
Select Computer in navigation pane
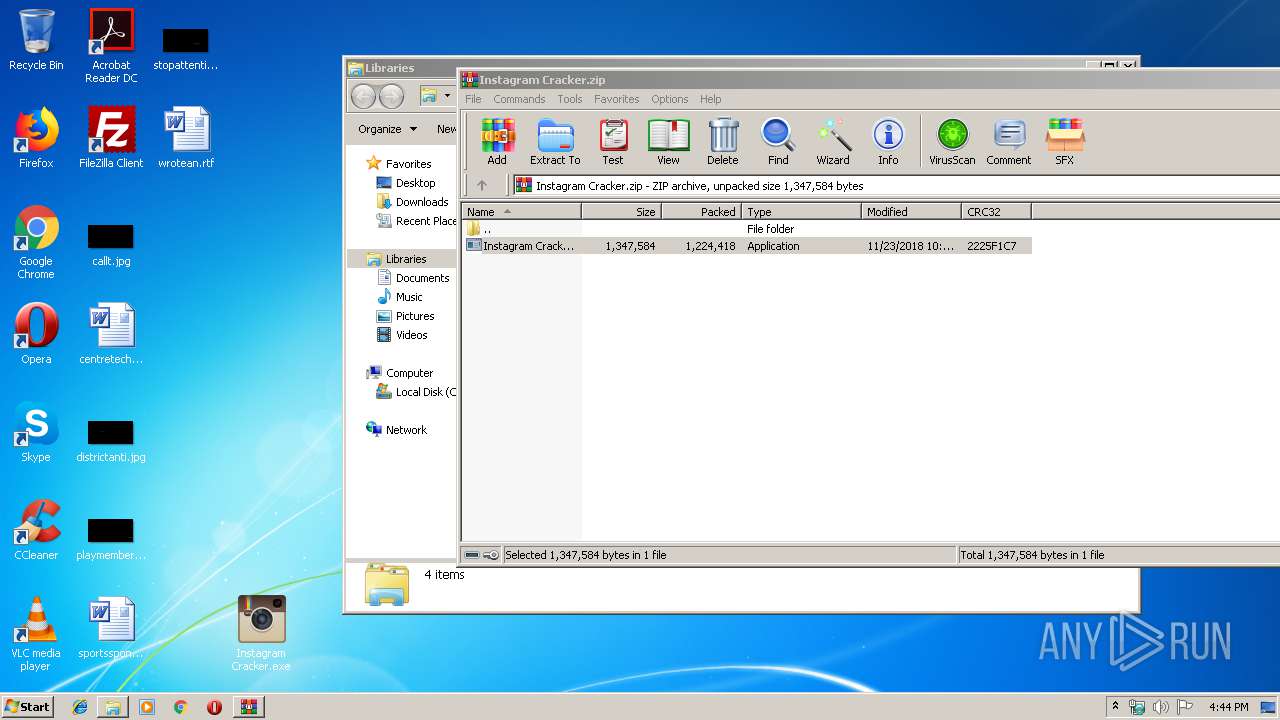pos(400,373)
